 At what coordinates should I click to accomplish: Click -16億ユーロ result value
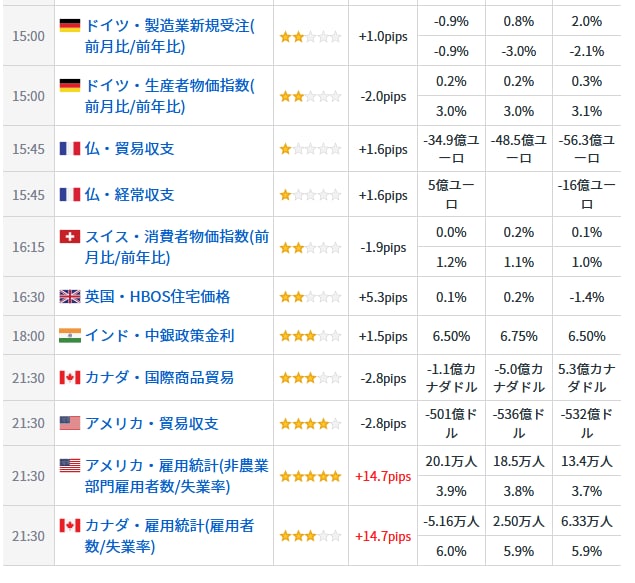point(587,195)
